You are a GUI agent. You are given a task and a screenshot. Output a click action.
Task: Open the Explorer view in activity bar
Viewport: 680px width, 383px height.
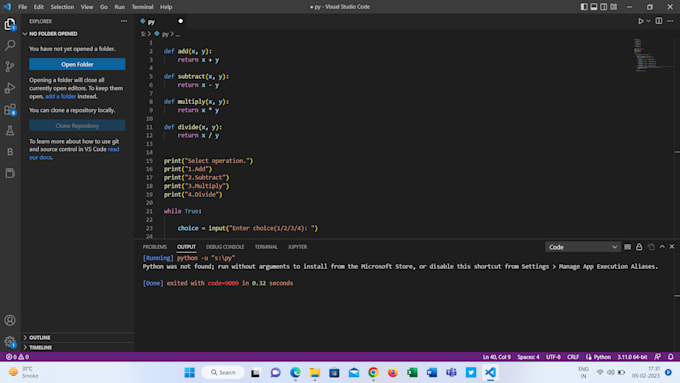tap(10, 24)
